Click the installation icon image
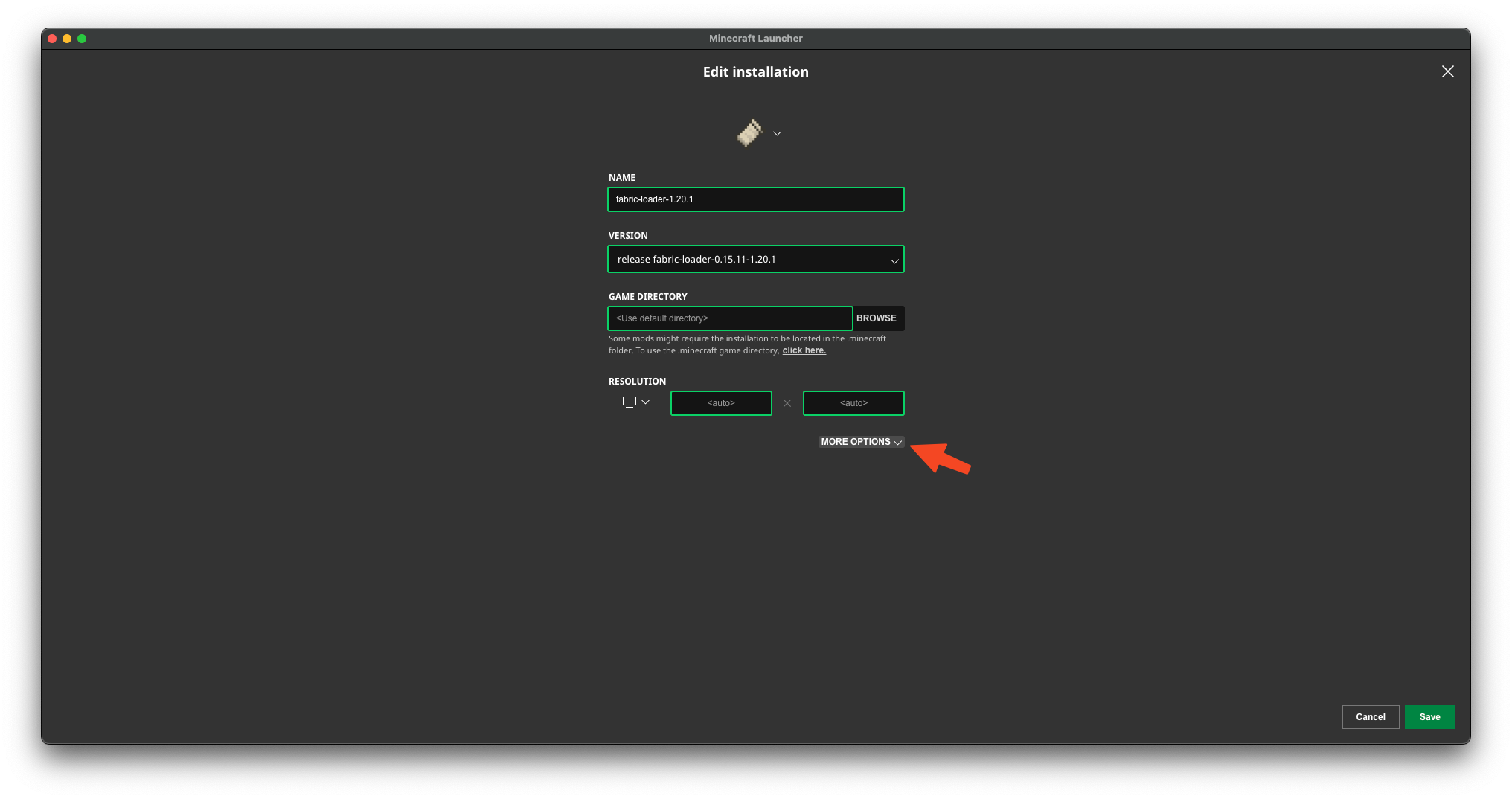The image size is (1512, 799). pyautogui.click(x=750, y=133)
